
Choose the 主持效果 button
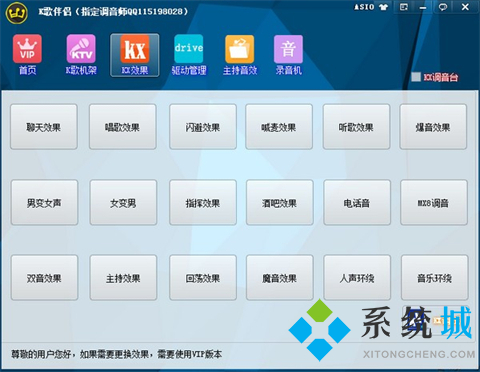123,278
